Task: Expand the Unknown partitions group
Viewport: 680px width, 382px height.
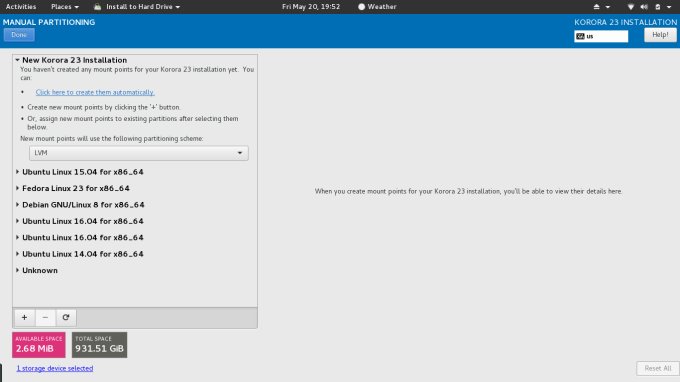Action: click(x=17, y=270)
